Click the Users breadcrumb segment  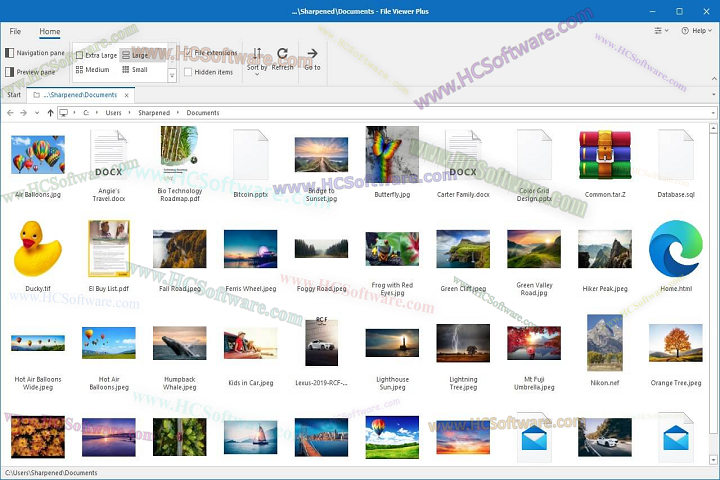[x=113, y=113]
